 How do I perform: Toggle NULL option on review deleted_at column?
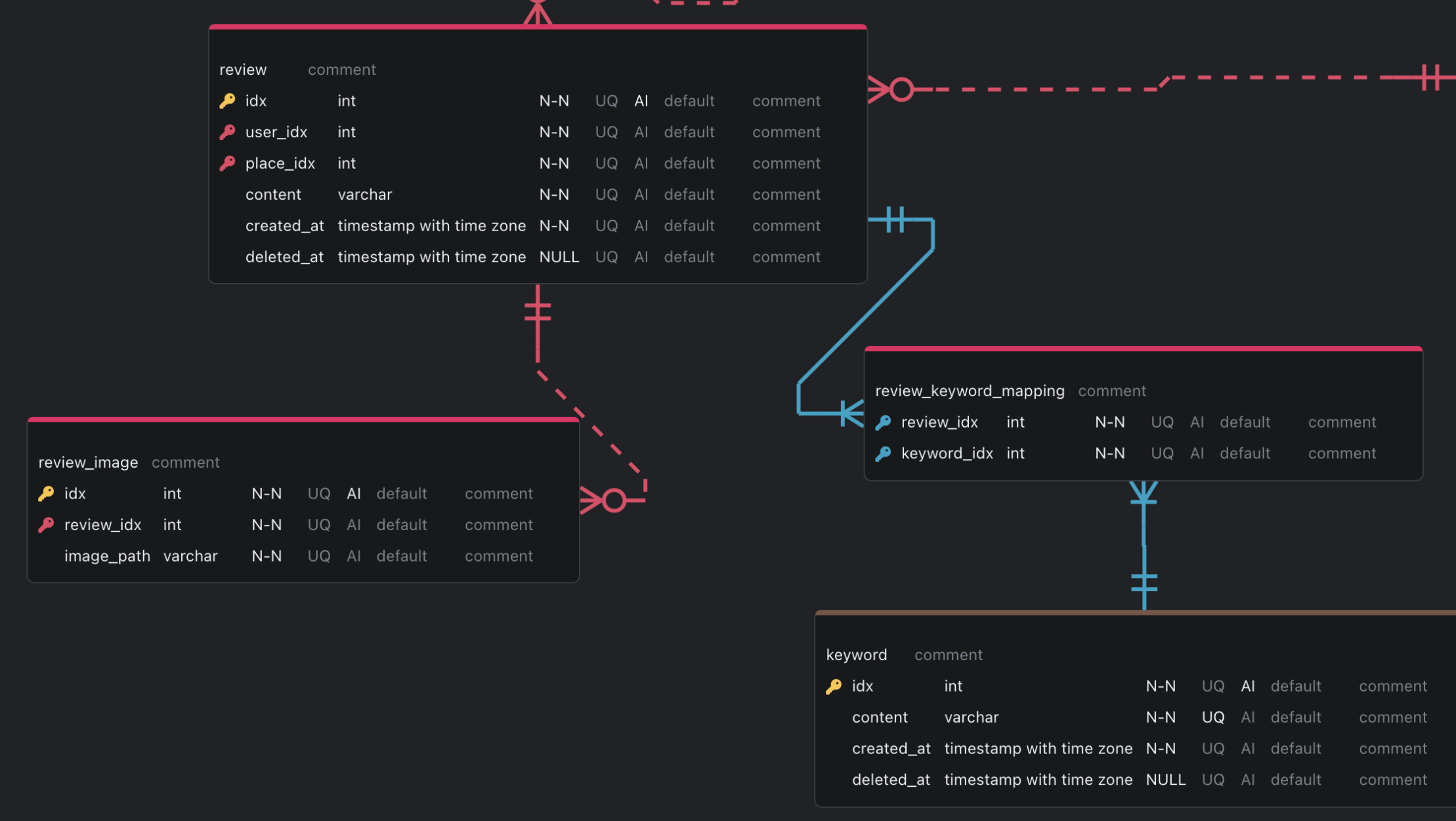pos(559,257)
